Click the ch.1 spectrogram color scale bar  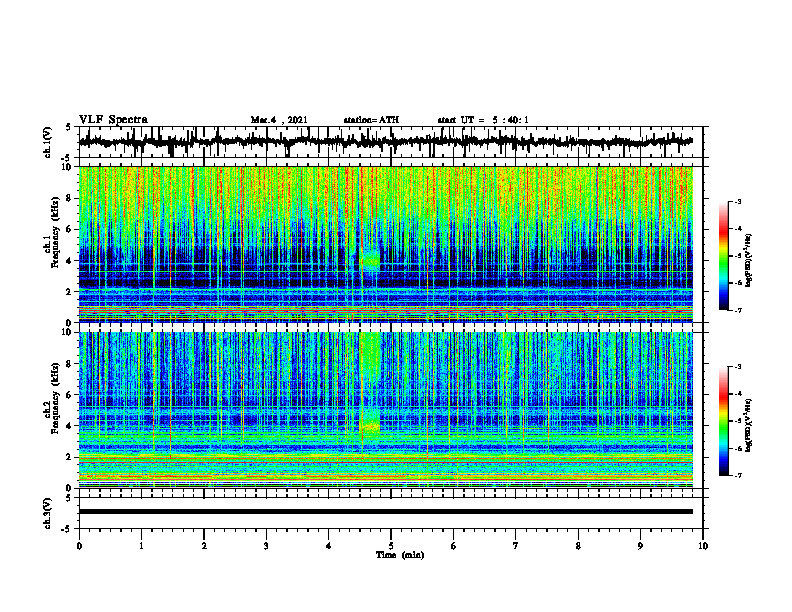click(723, 256)
